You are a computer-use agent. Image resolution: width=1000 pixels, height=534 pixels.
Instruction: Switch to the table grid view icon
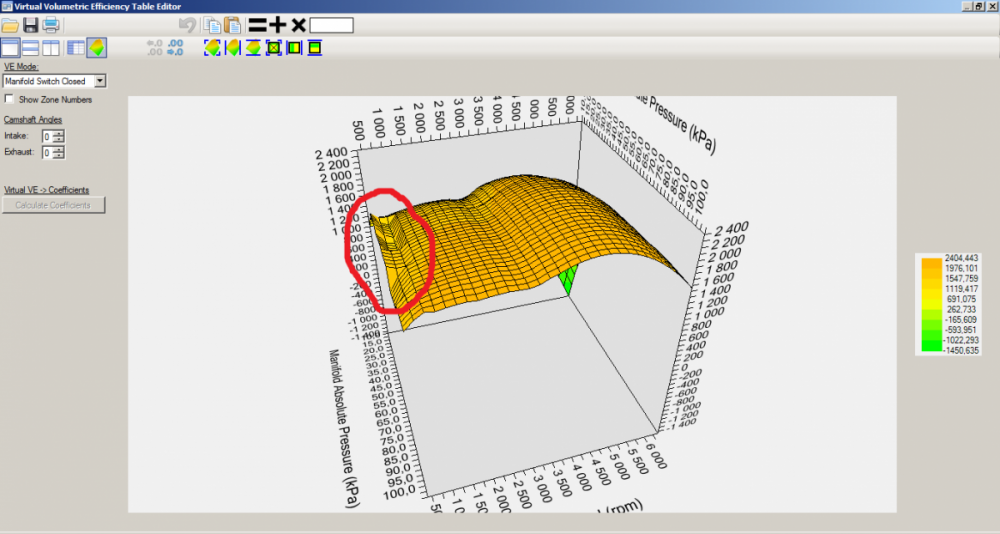(x=76, y=47)
